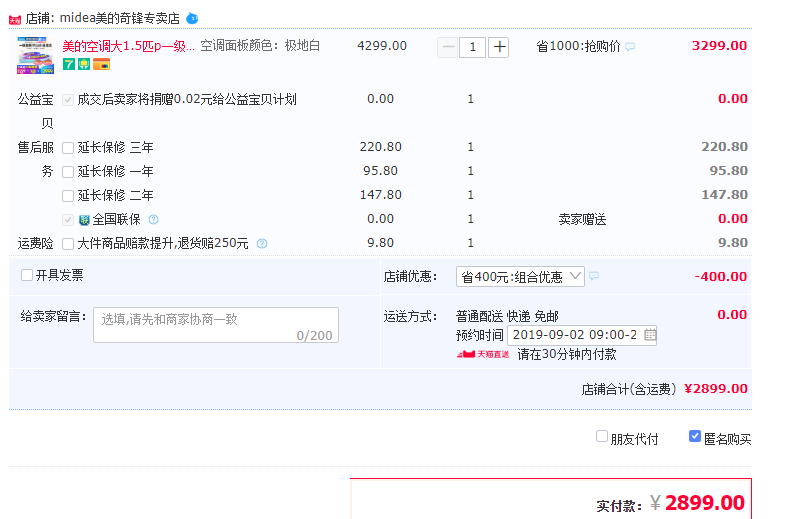Click the green guarantee badge icon
This screenshot has height=519, width=787.
click(84, 64)
